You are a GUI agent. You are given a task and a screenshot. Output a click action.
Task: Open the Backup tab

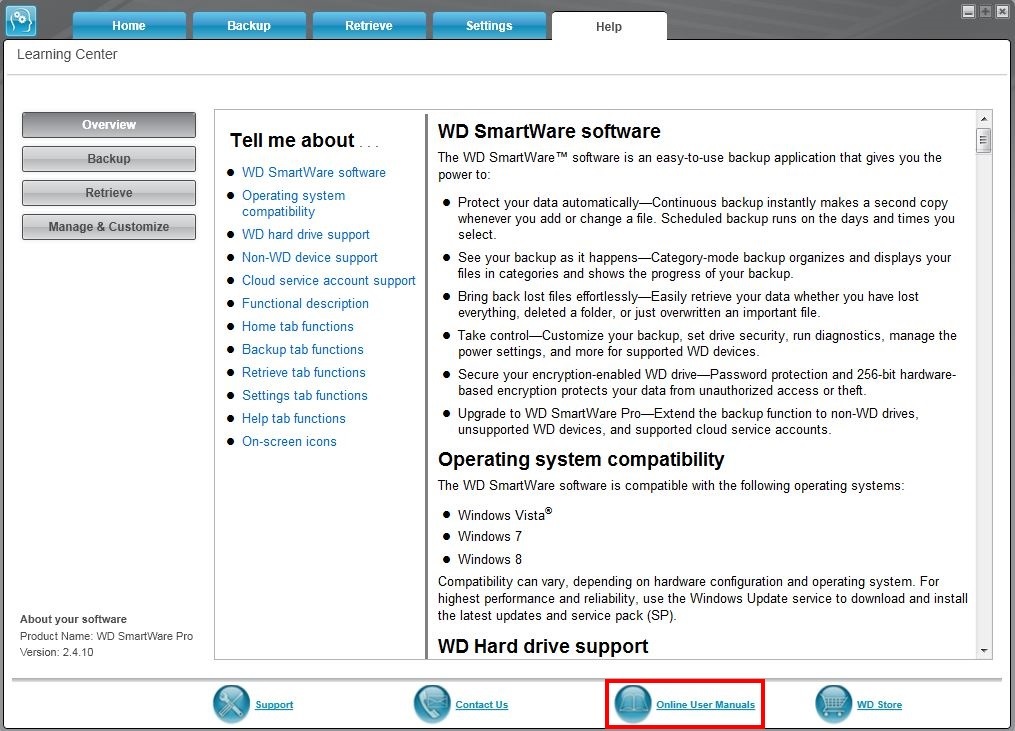click(x=249, y=26)
